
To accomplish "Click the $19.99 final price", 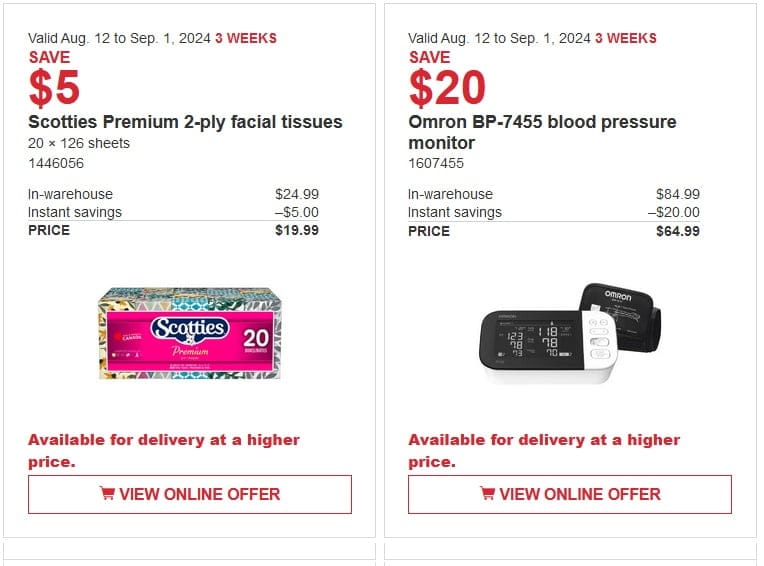I will tap(297, 230).
